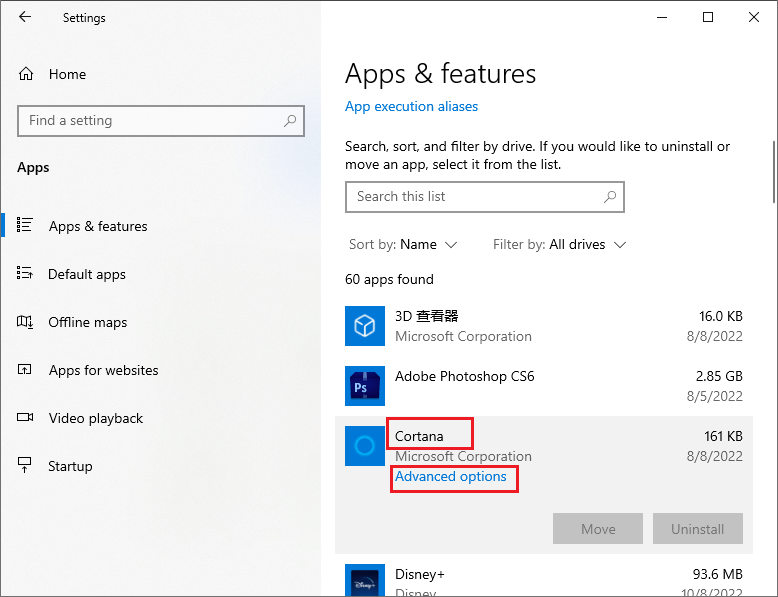Click the Apps & features sidebar icon
The image size is (778, 597).
click(25, 225)
